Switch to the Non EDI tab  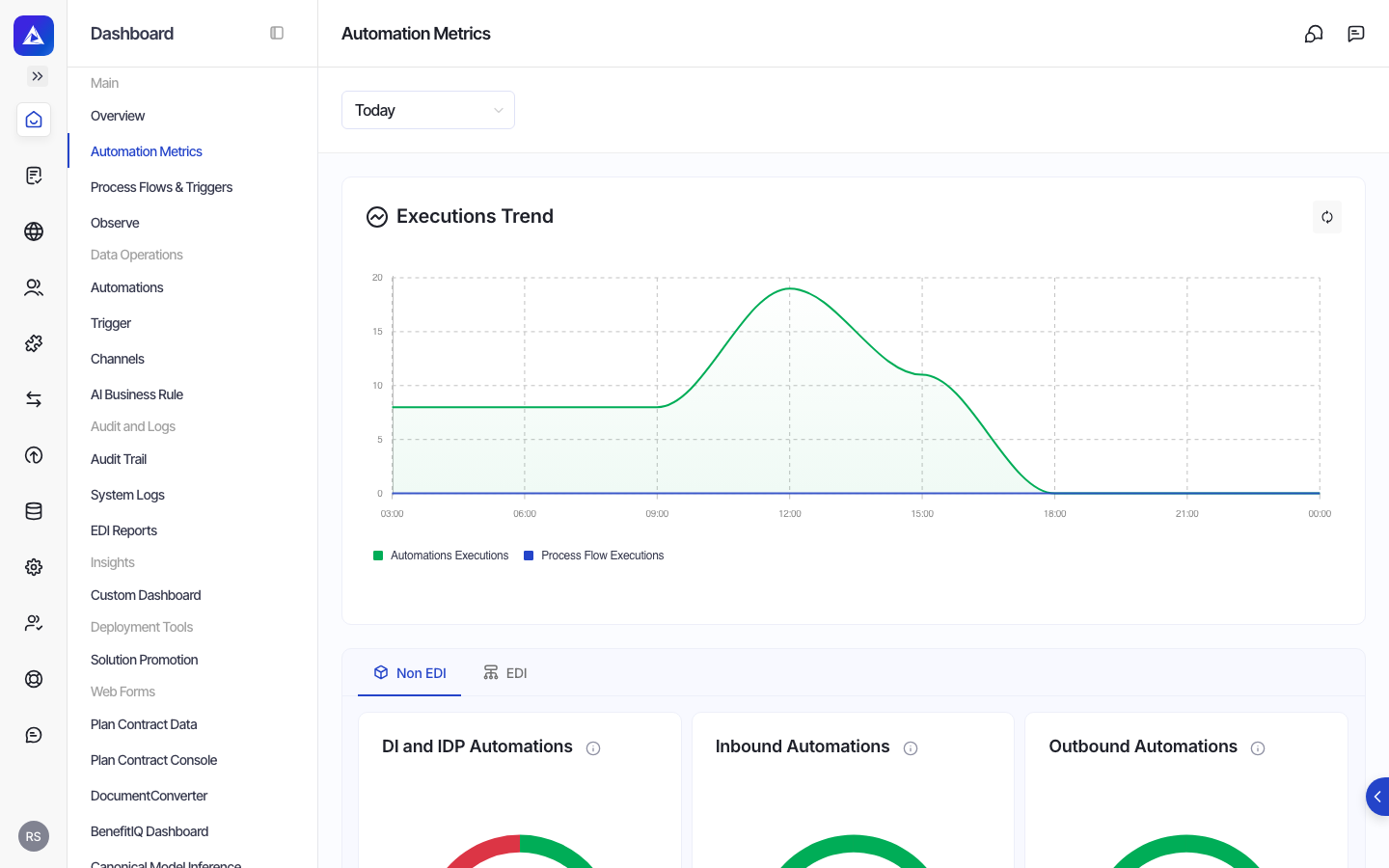pos(410,673)
